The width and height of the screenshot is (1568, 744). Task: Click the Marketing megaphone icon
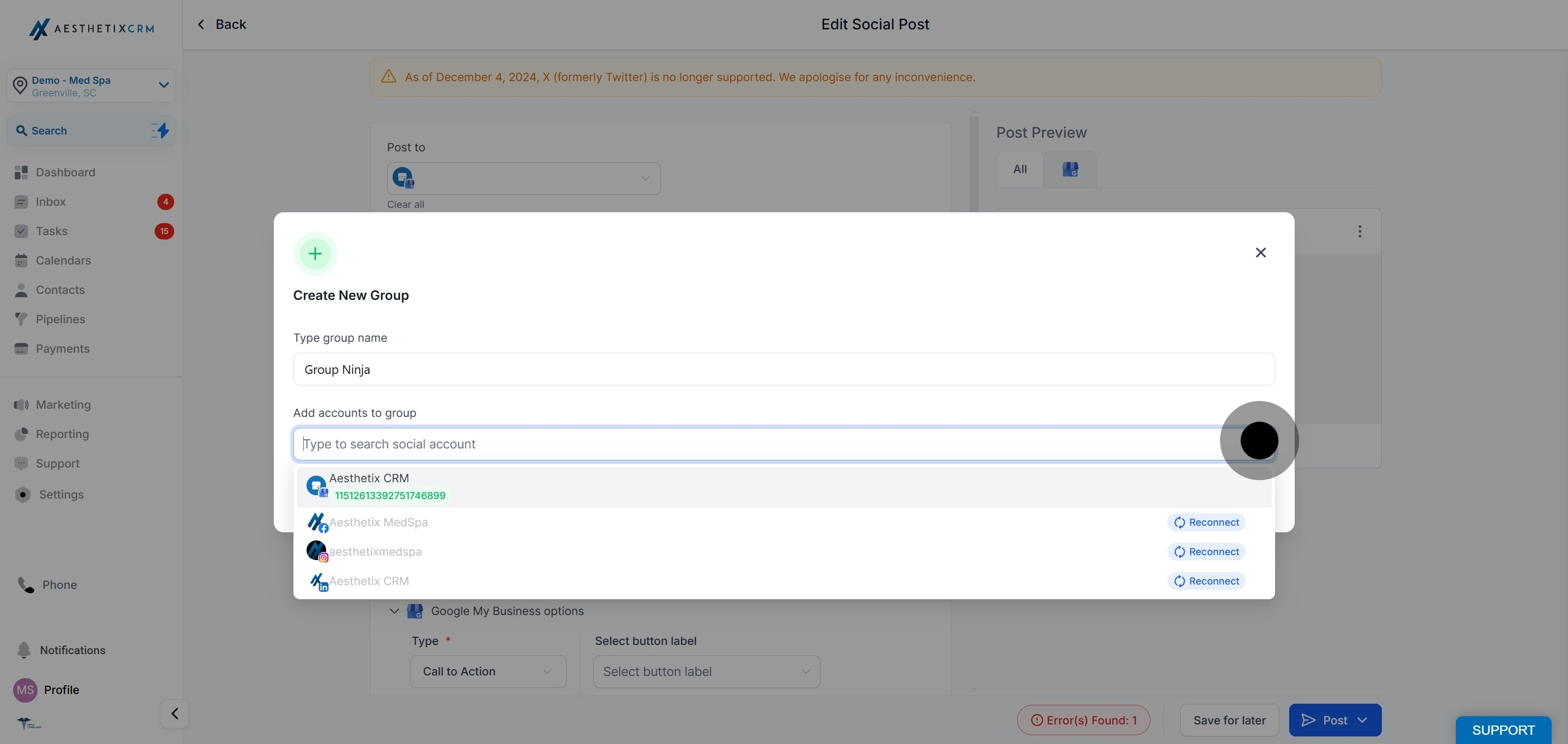pyautogui.click(x=21, y=404)
